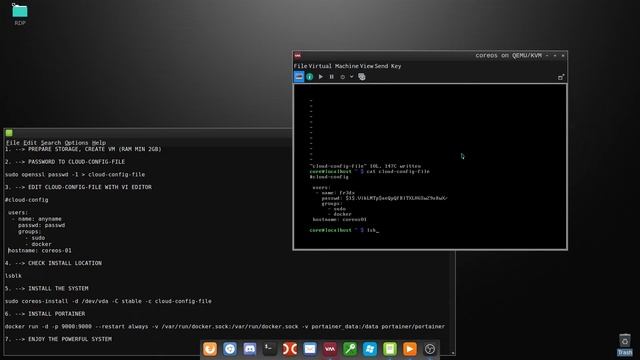This screenshot has height=360, width=640.
Task: Click 'hostname: coreos01' line in VM console
Action: (340, 219)
